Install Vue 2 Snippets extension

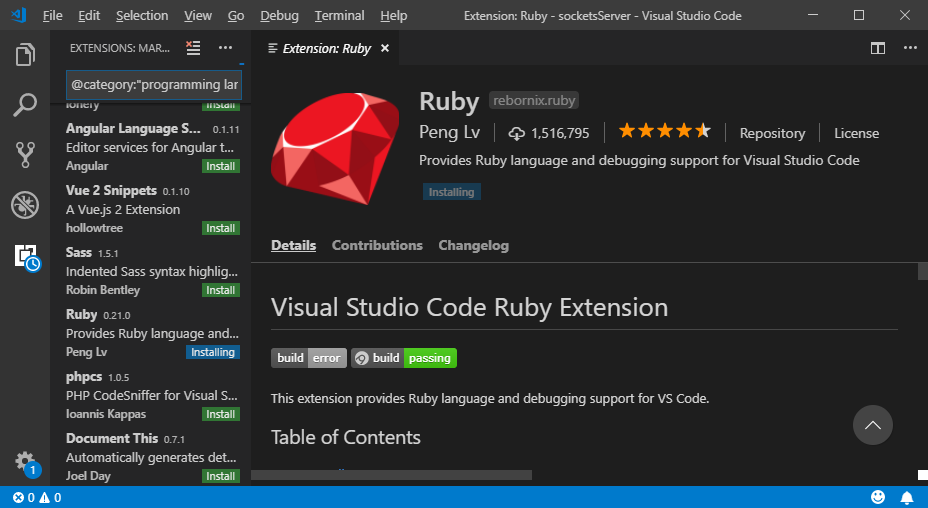click(221, 228)
